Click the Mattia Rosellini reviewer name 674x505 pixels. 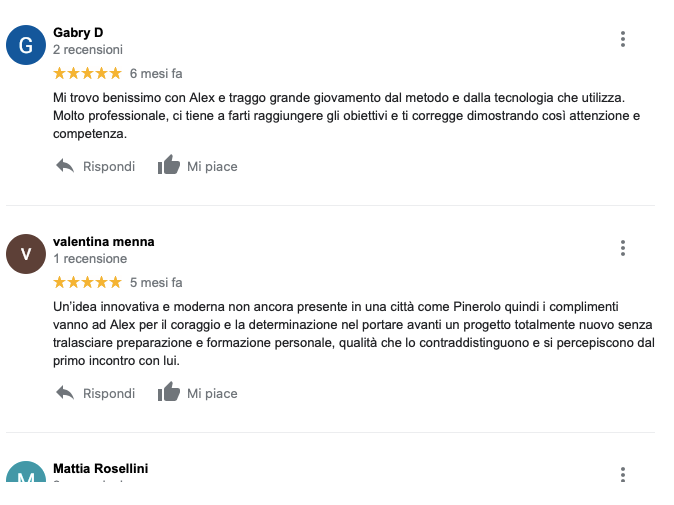pyautogui.click(x=100, y=468)
